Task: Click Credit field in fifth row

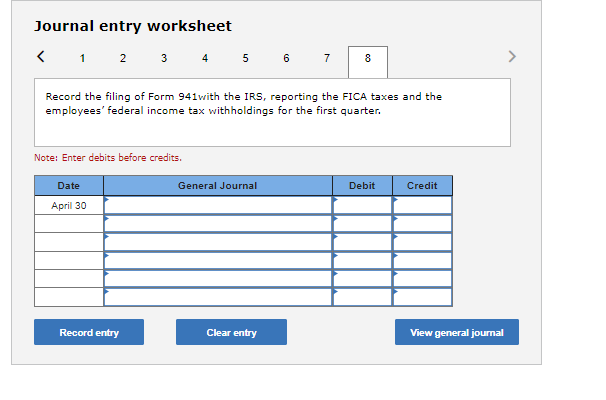Action: pos(422,279)
